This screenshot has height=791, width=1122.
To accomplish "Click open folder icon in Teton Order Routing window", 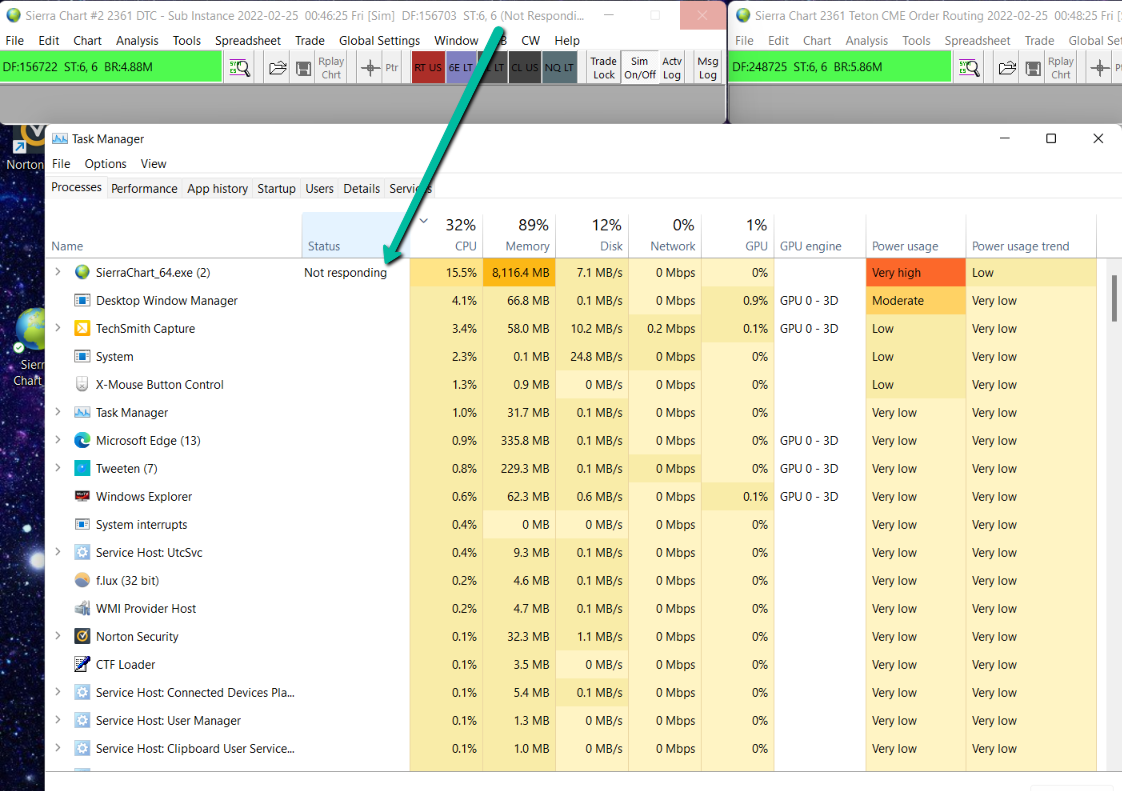I will click(1007, 68).
